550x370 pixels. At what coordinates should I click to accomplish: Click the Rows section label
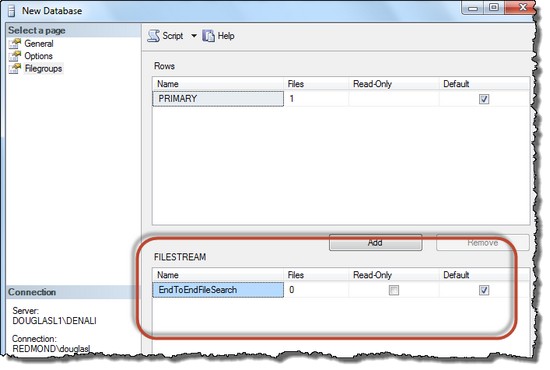click(x=165, y=66)
